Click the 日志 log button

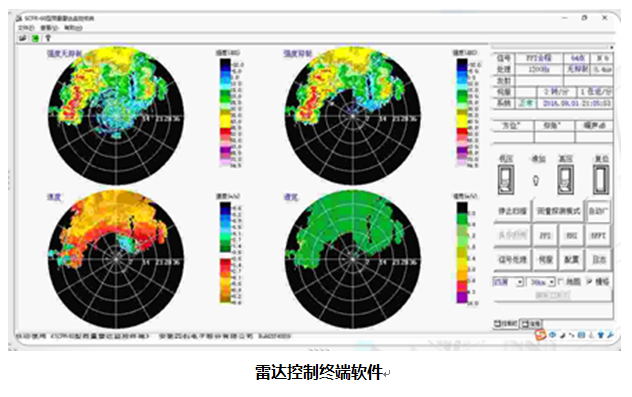[598, 260]
